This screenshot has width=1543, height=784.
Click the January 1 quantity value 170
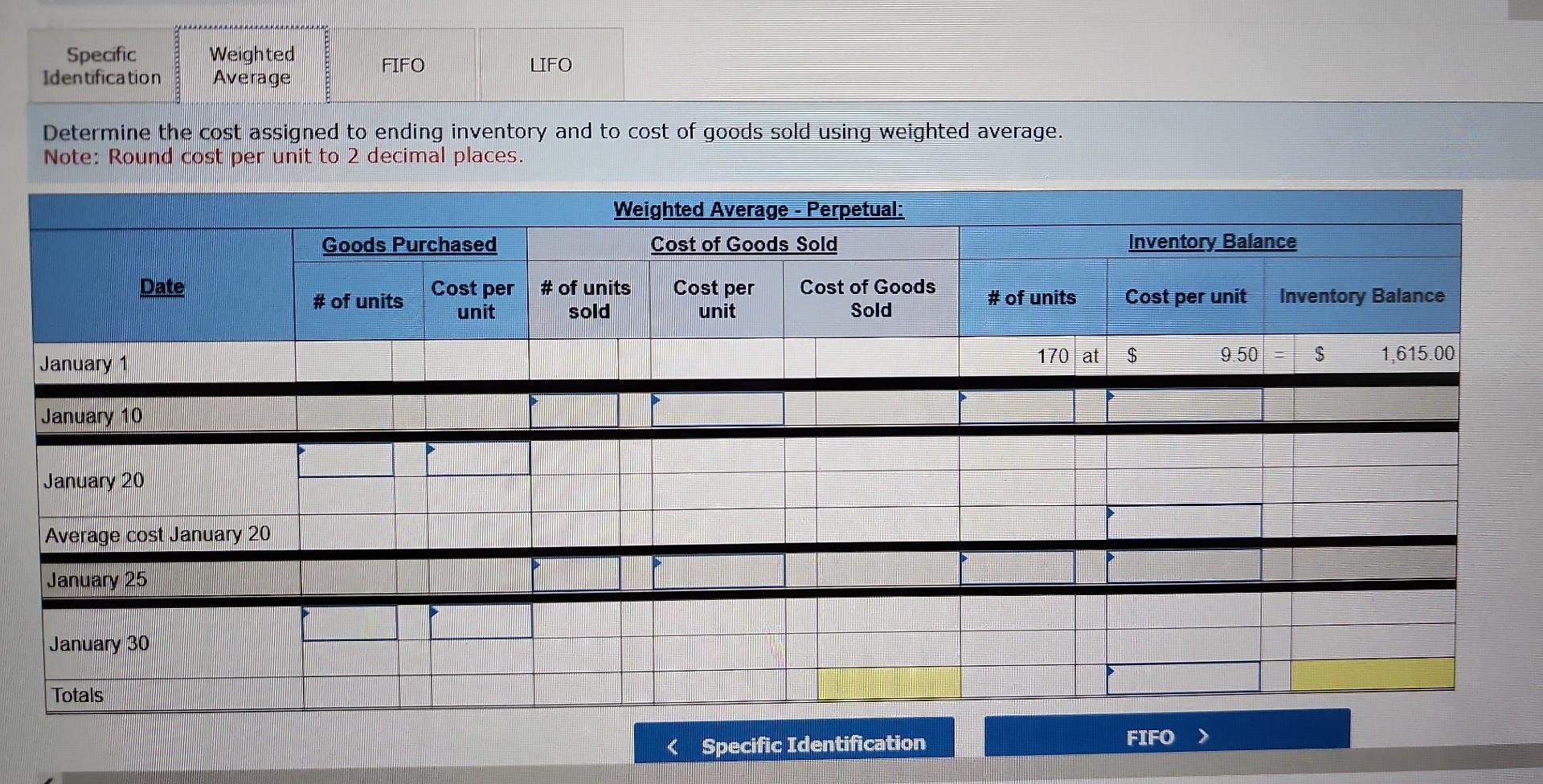click(x=1053, y=355)
